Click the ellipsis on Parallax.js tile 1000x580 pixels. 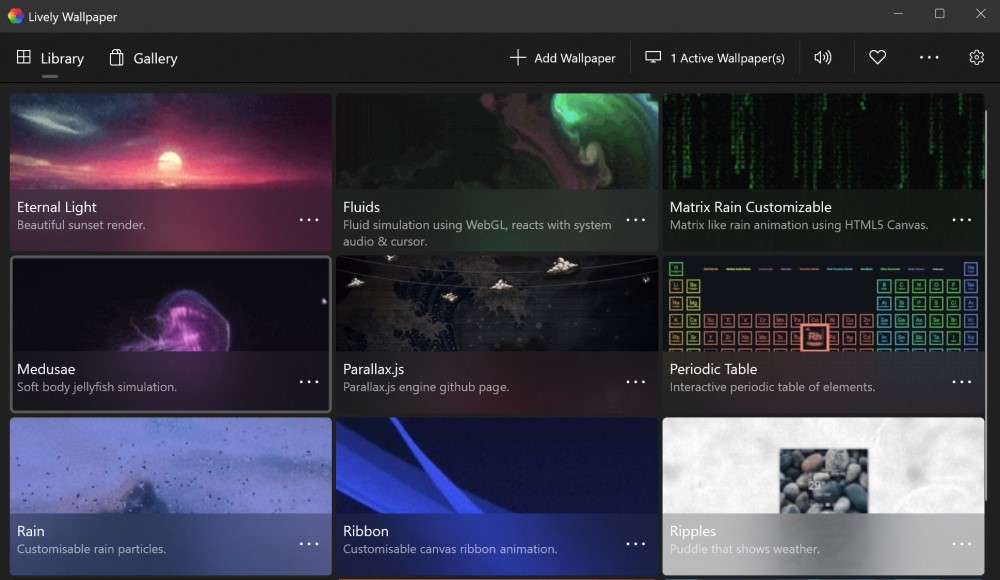636,382
